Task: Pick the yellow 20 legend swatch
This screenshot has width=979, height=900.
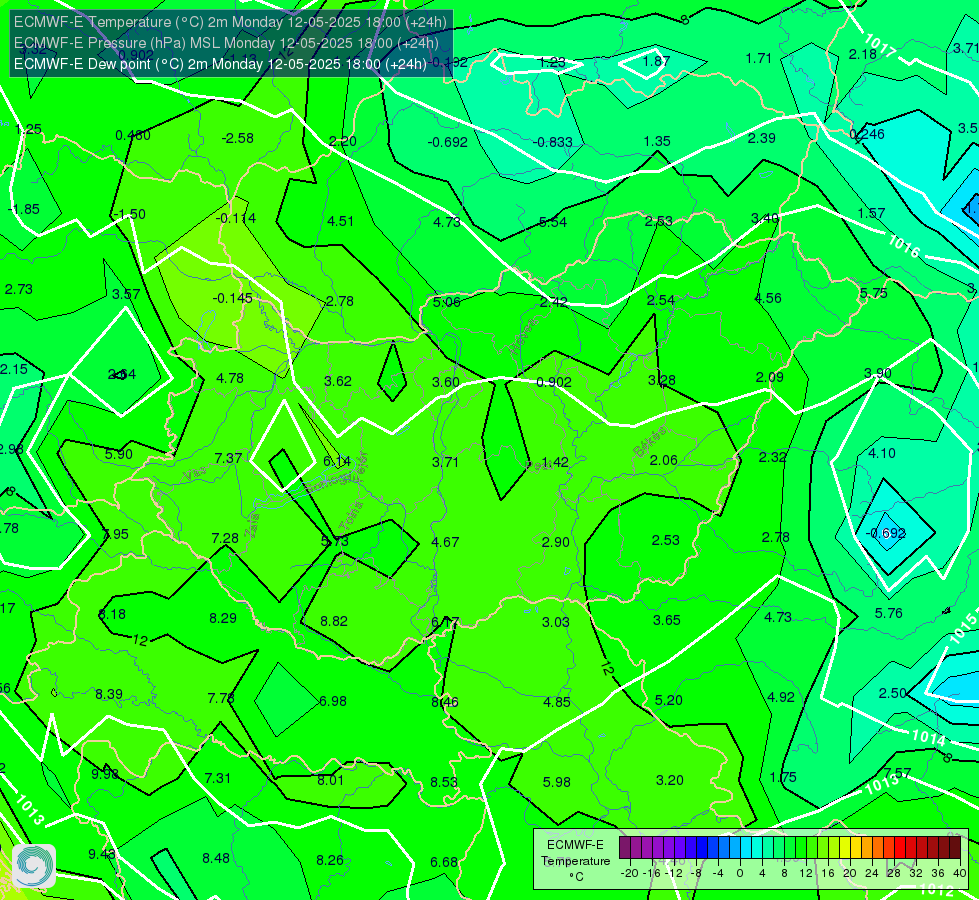Action: coord(845,848)
